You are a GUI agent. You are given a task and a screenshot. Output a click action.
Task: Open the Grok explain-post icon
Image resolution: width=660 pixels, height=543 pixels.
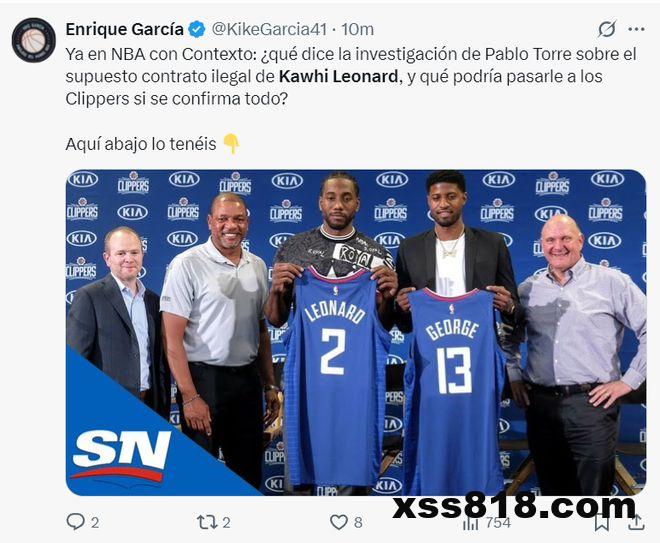click(607, 29)
